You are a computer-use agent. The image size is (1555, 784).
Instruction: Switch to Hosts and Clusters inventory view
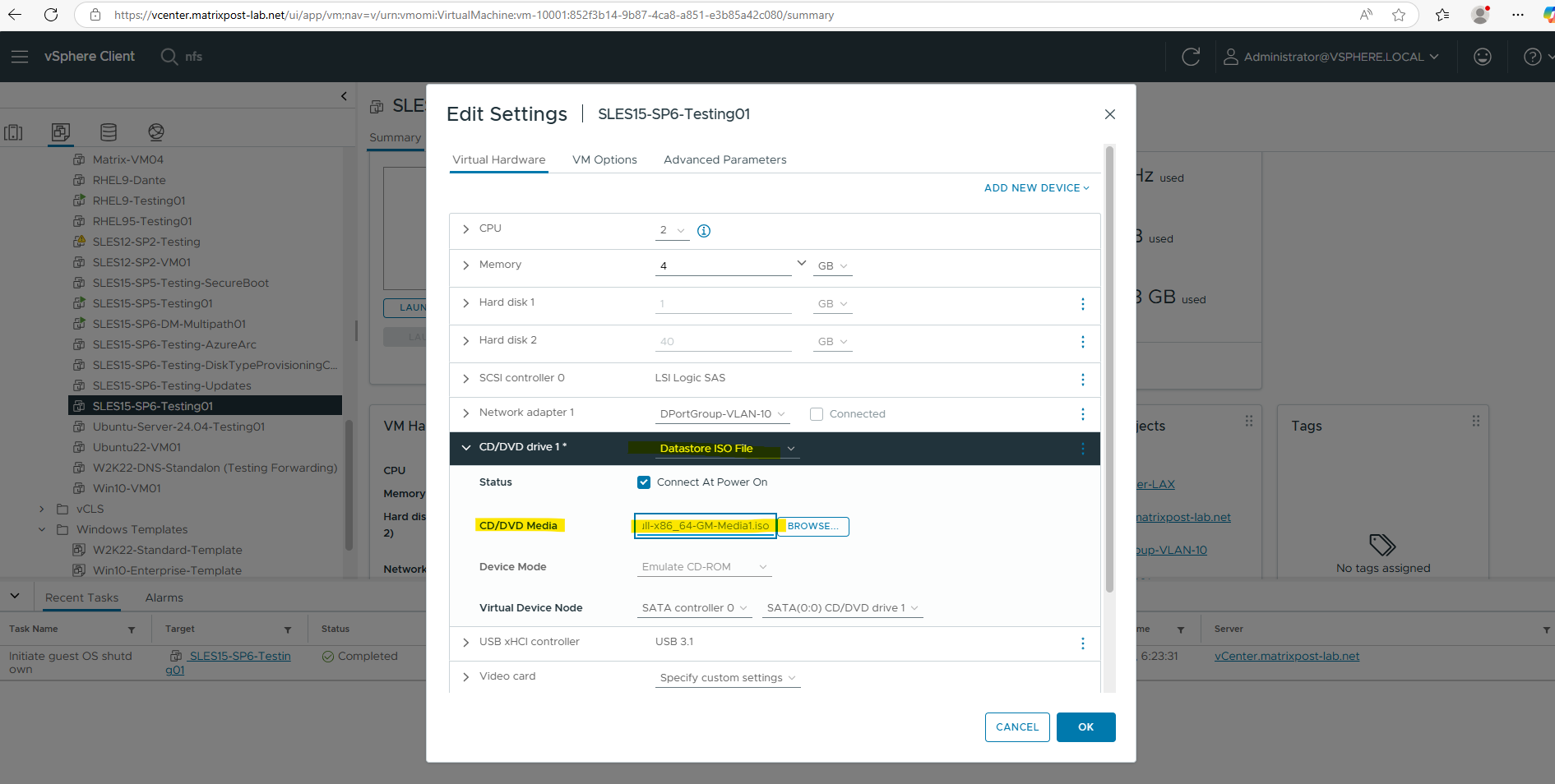coord(14,132)
